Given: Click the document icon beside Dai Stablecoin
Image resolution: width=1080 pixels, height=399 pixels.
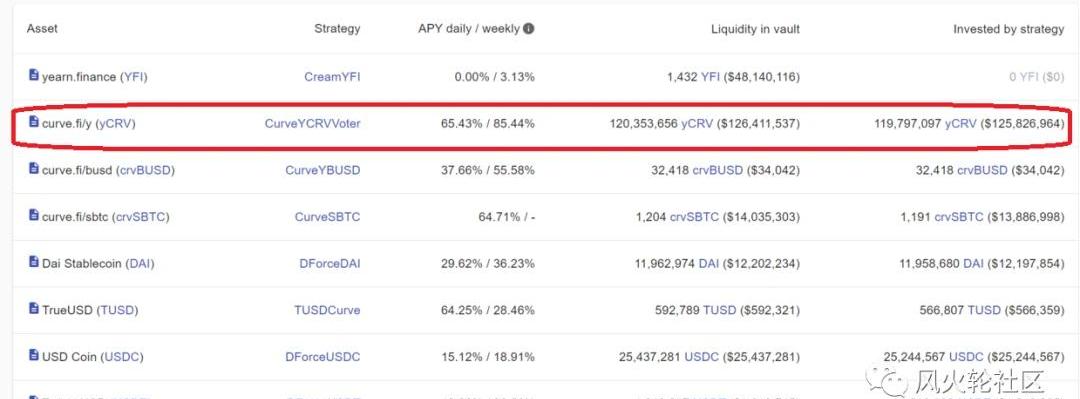Looking at the screenshot, I should click(x=33, y=262).
